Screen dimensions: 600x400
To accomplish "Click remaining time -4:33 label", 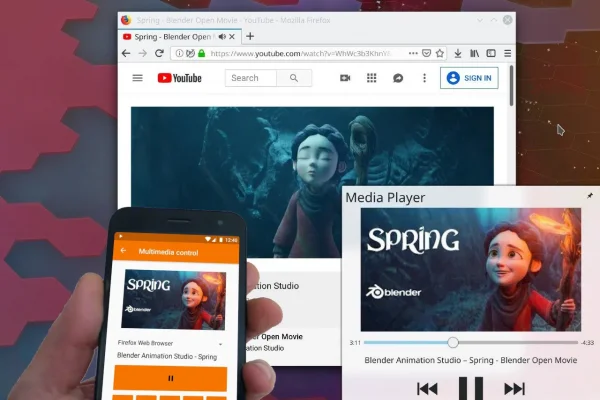I will coord(587,343).
